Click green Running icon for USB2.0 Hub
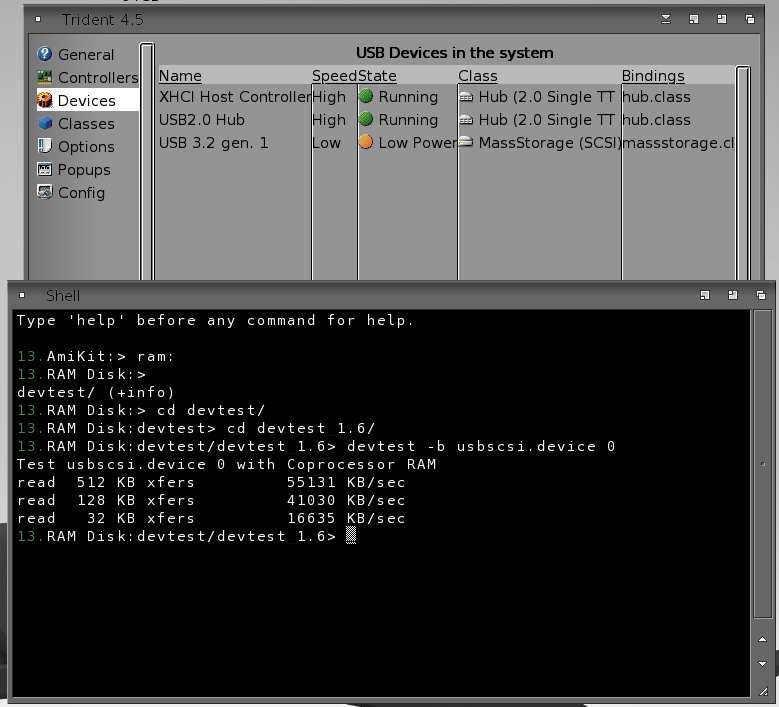 [365, 120]
